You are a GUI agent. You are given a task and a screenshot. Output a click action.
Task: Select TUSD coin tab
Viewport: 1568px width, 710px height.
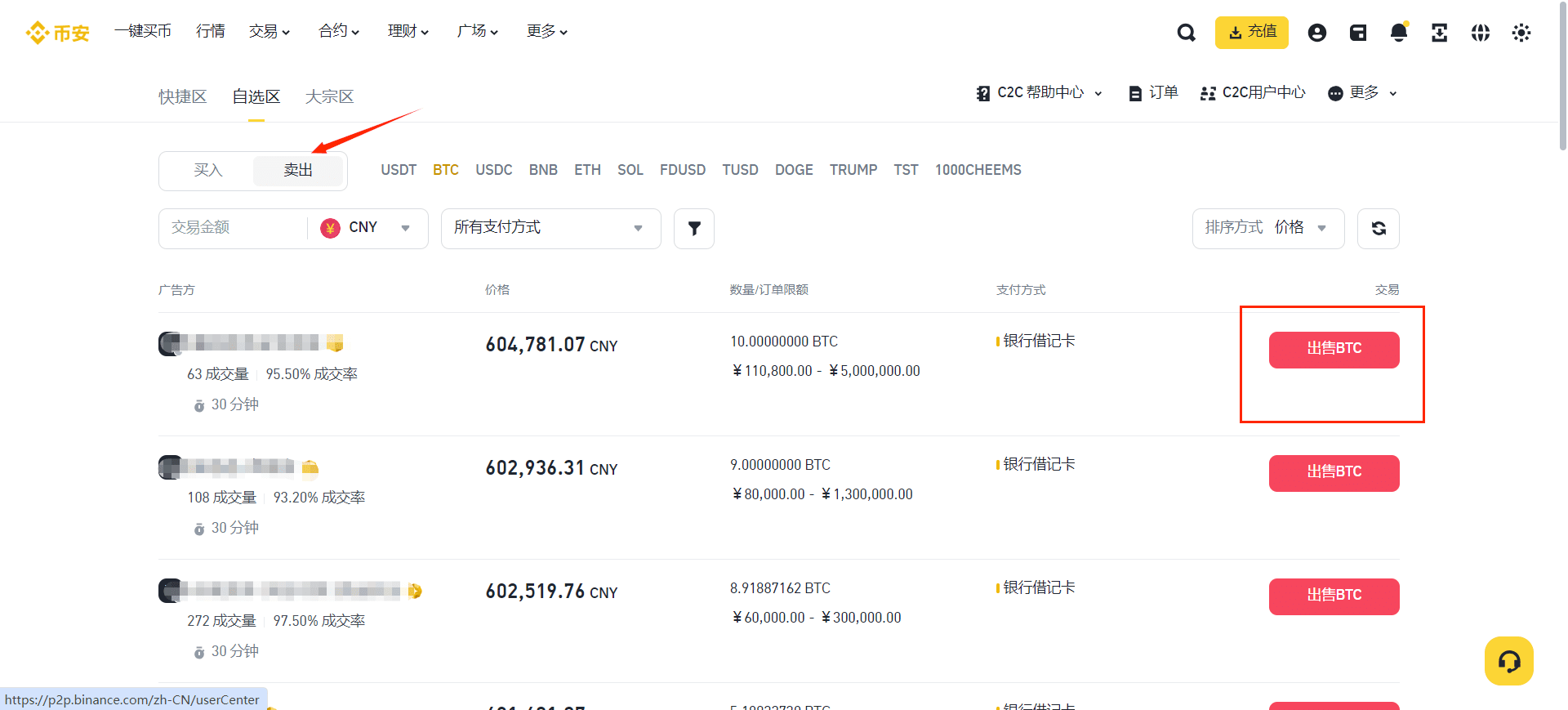[740, 170]
